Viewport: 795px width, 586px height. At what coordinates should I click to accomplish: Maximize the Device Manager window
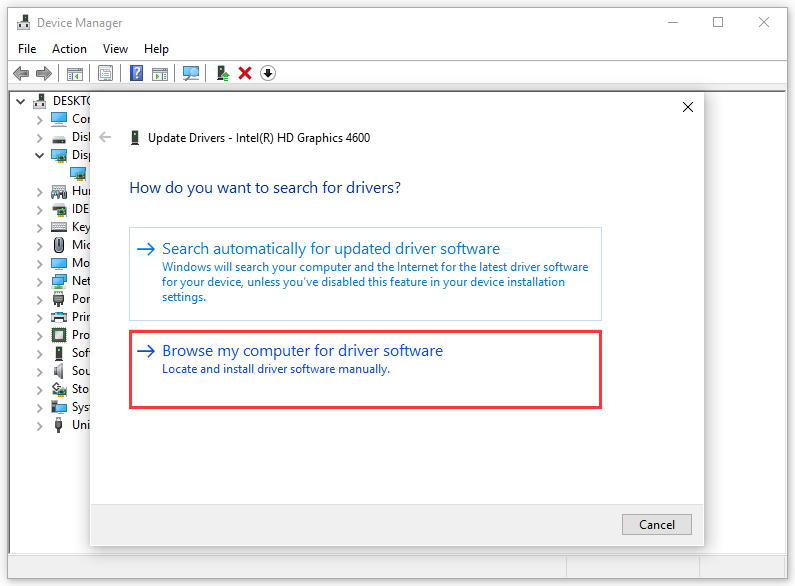tap(718, 22)
